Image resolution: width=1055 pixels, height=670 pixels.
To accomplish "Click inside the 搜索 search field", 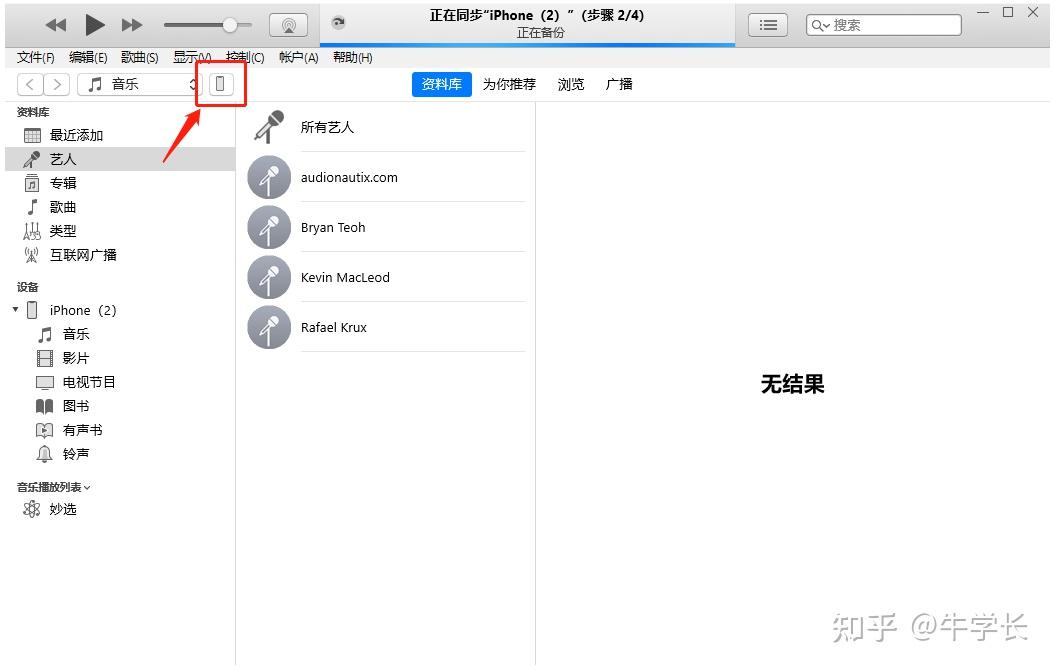I will pyautogui.click(x=890, y=24).
